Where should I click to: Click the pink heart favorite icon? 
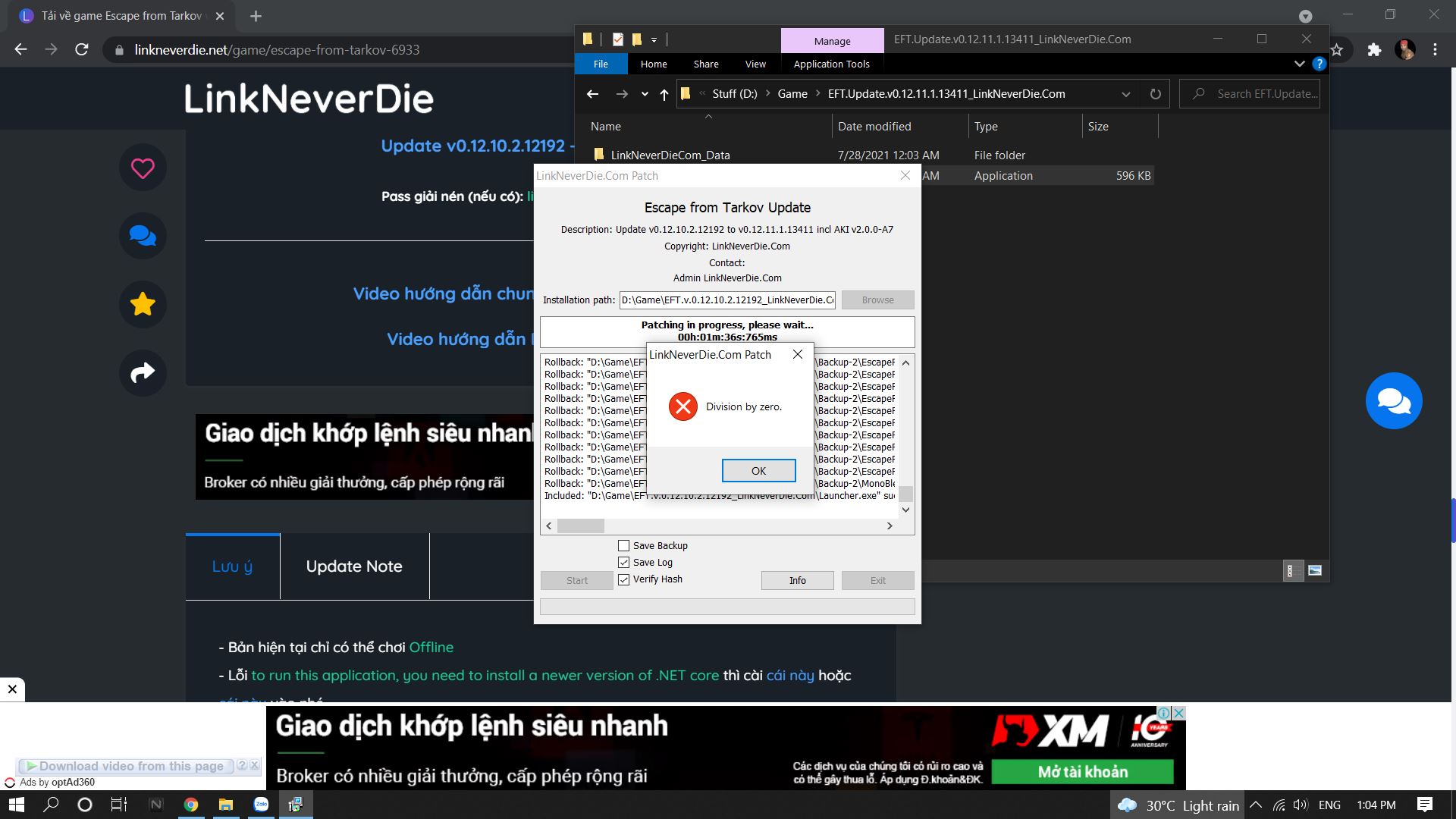(143, 168)
